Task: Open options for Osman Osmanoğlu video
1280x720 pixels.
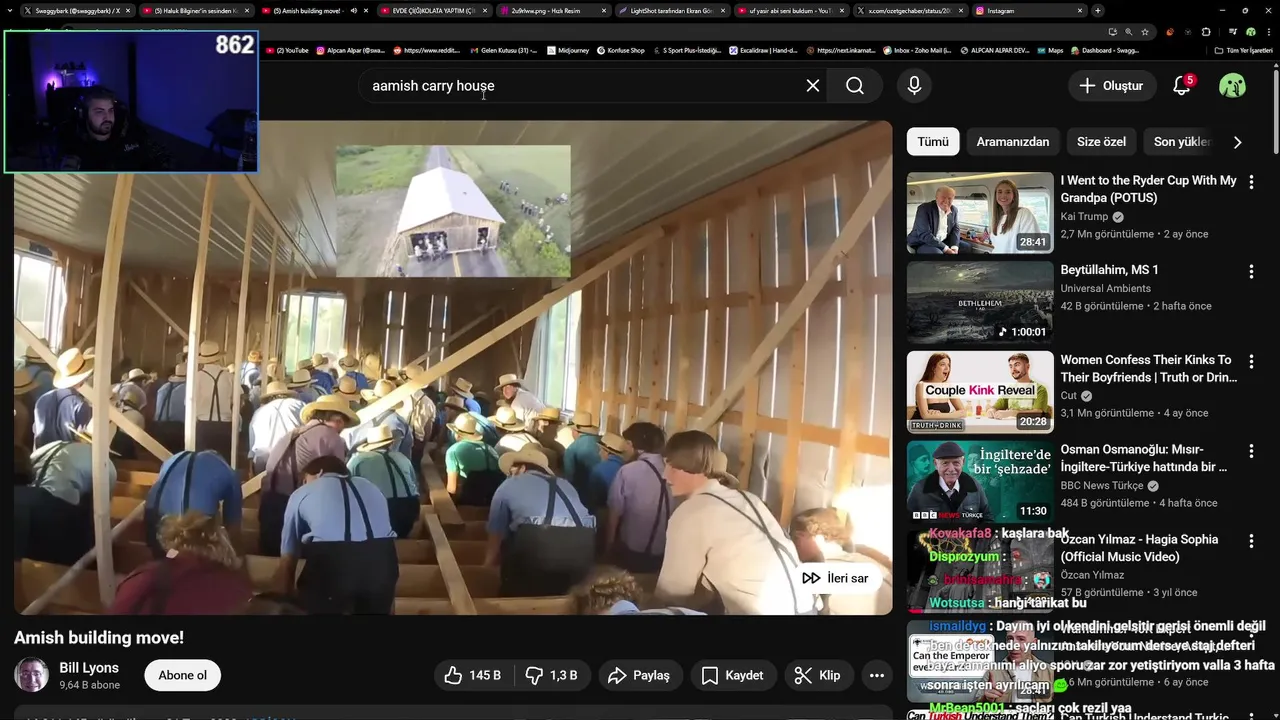Action: click(1250, 451)
